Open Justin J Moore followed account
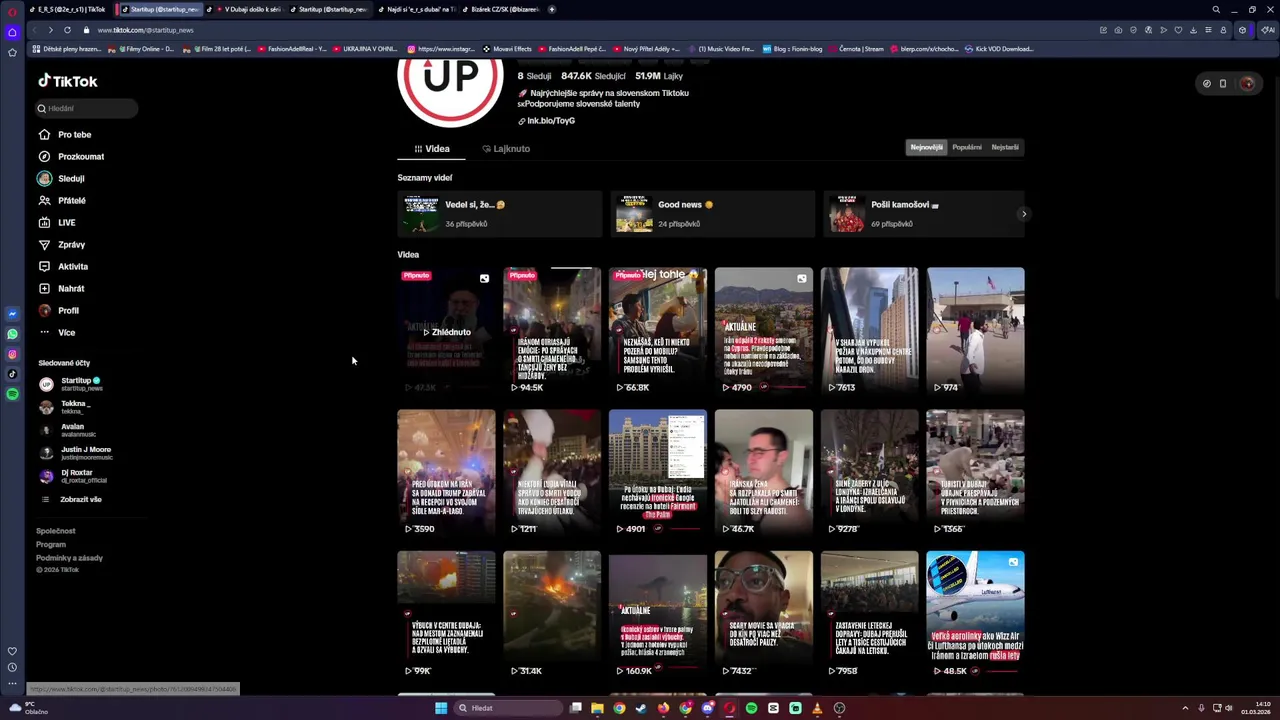This screenshot has width=1280, height=720. [x=75, y=453]
